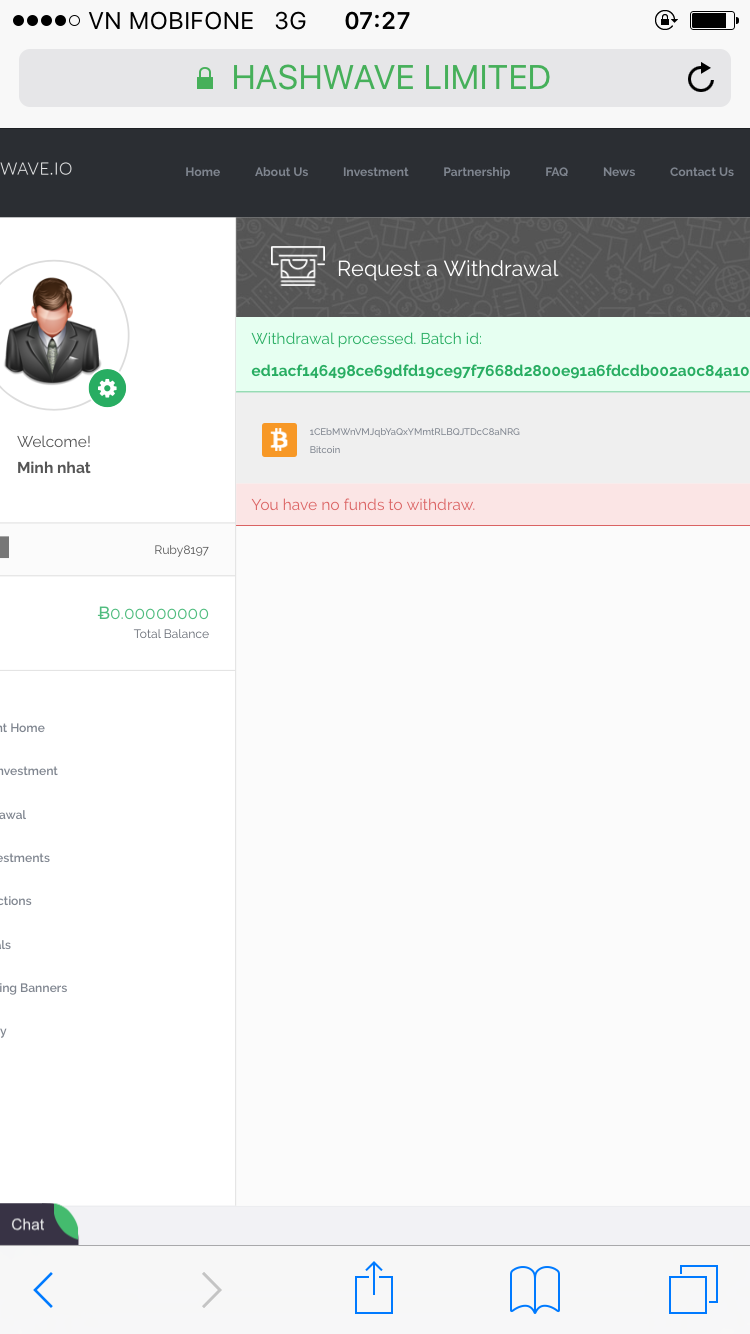Screen dimensions: 750x1334
Task: Go to Contact Us page
Action: [701, 172]
